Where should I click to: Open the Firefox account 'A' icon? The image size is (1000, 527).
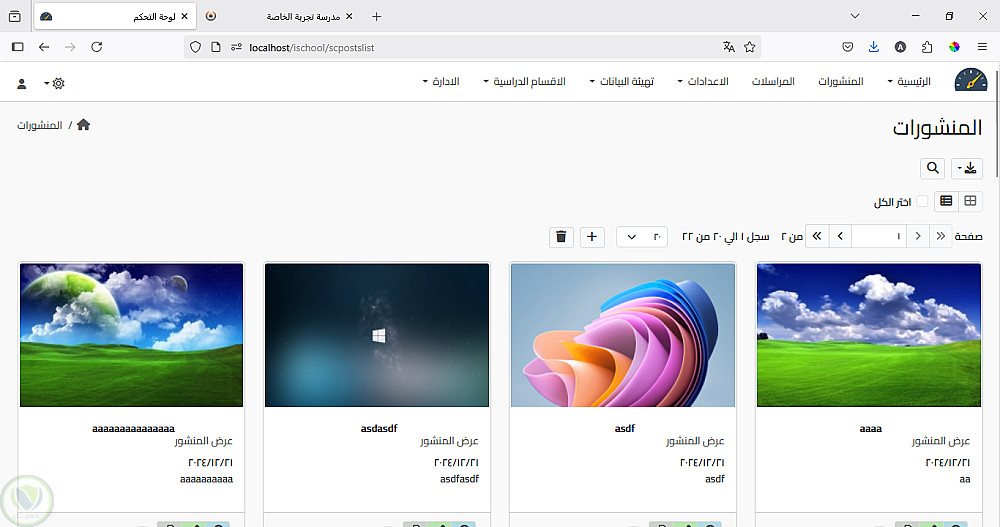point(901,47)
